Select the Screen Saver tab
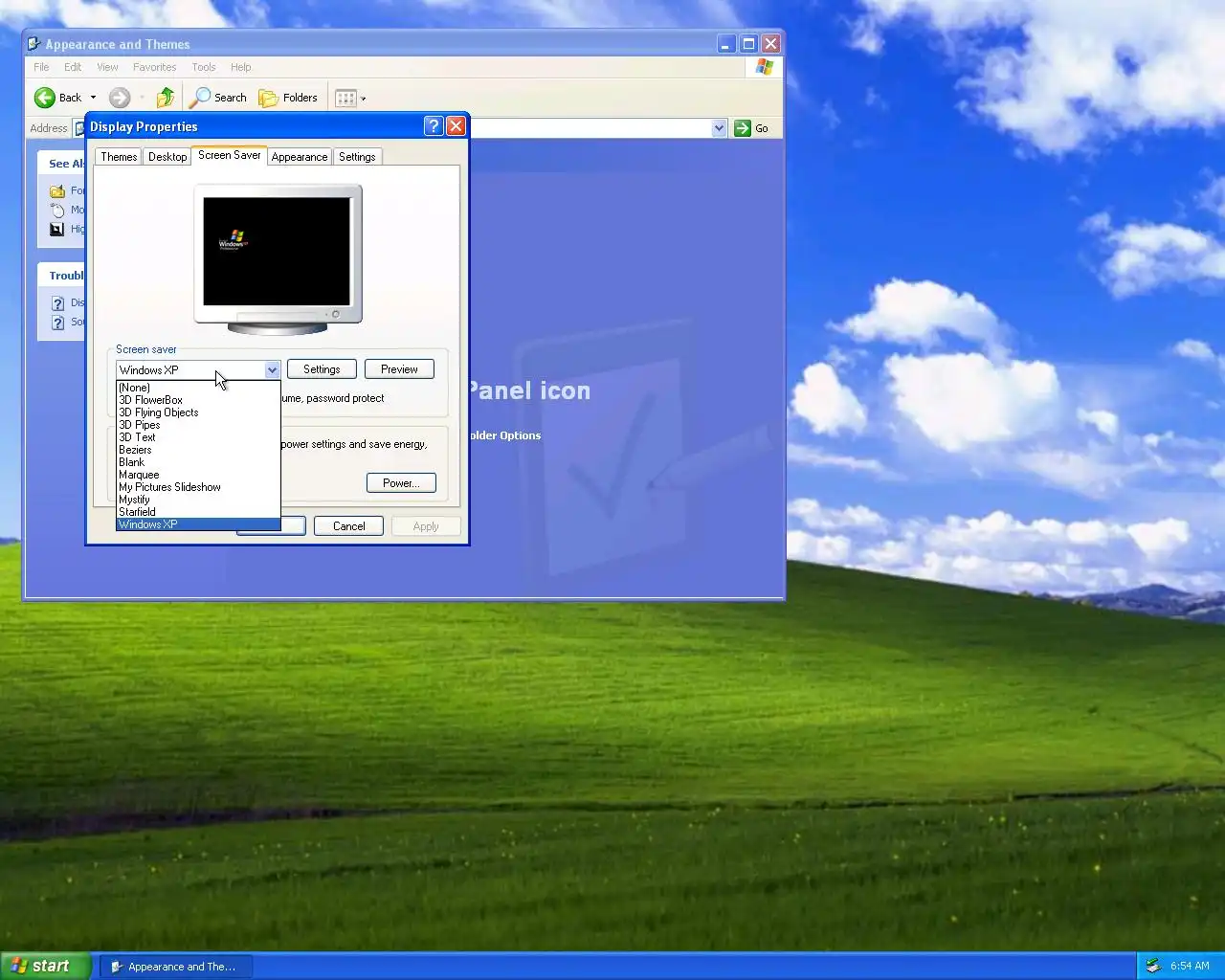The width and height of the screenshot is (1225, 980). tap(230, 155)
